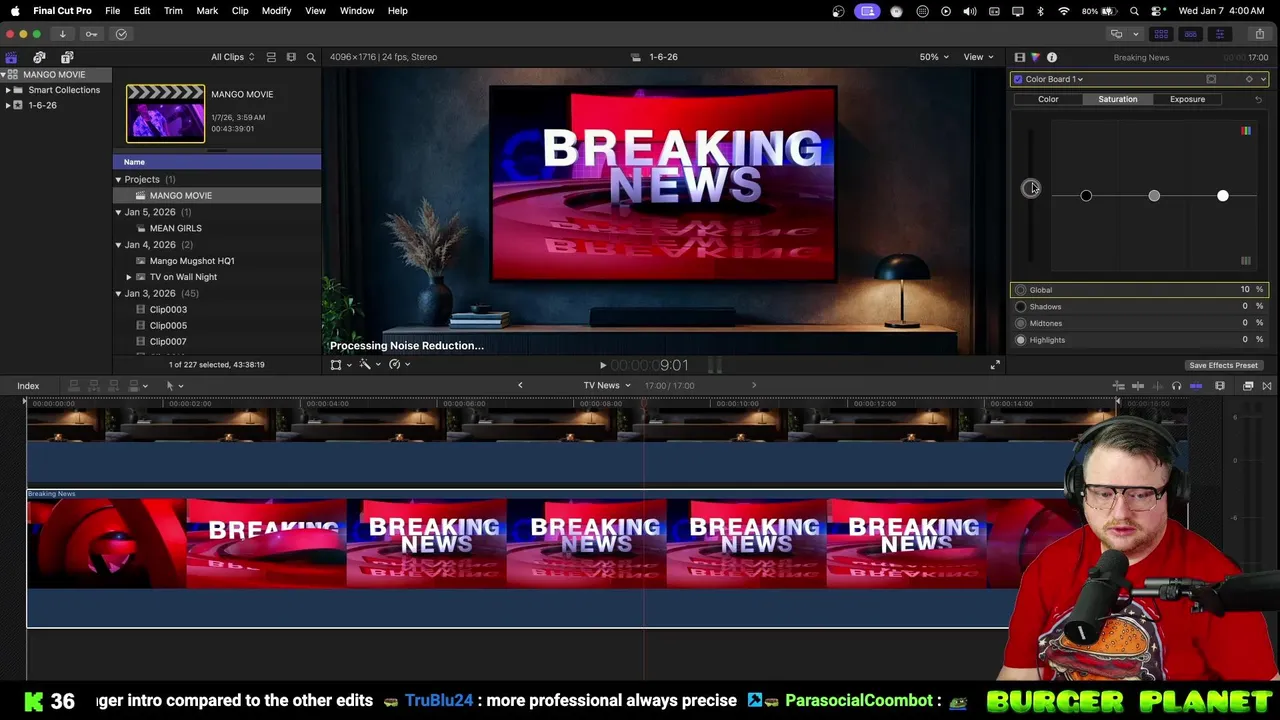
Task: Open the Effects Browser icon
Action: pyautogui.click(x=1248, y=386)
